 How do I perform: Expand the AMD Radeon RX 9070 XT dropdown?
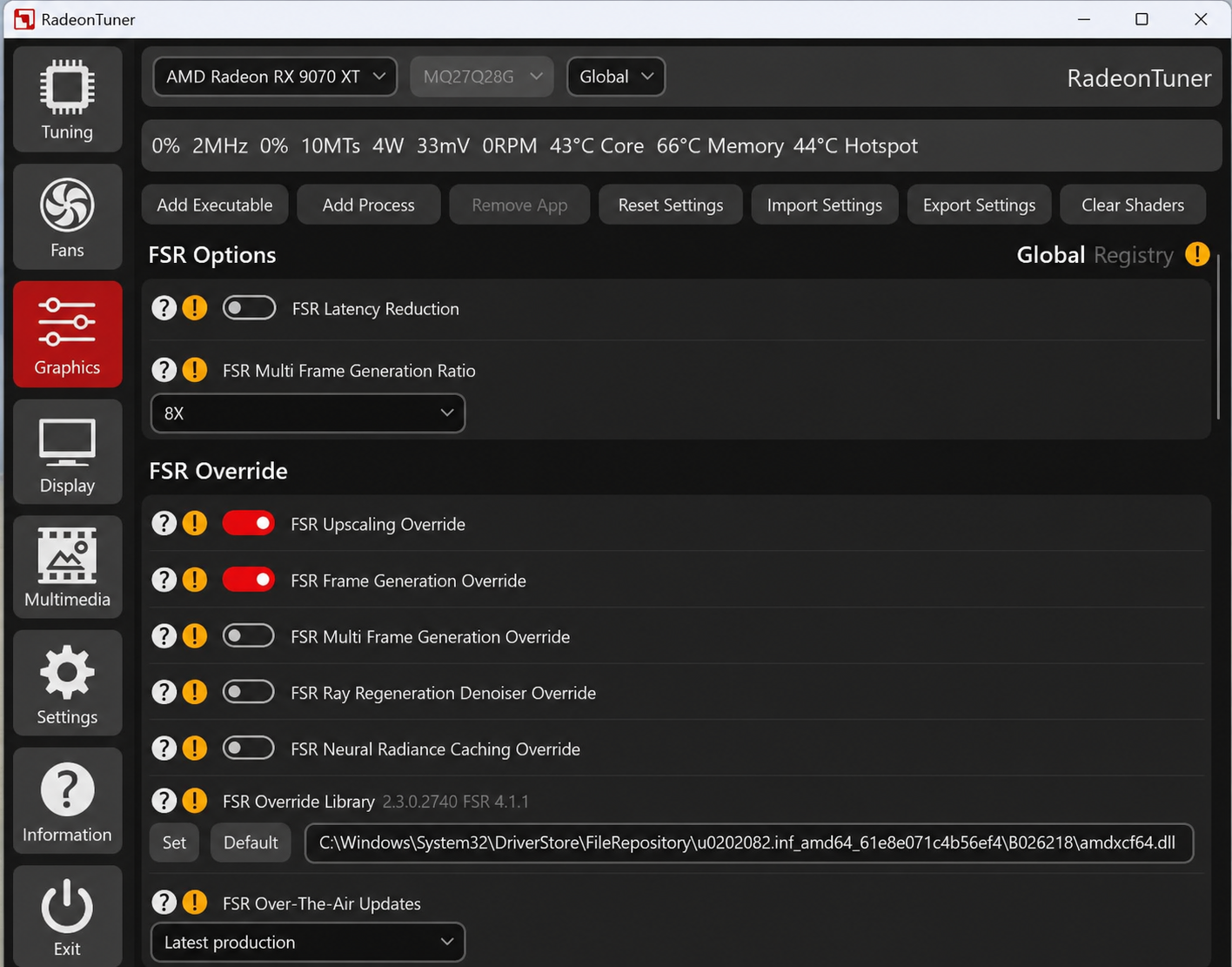tap(275, 77)
